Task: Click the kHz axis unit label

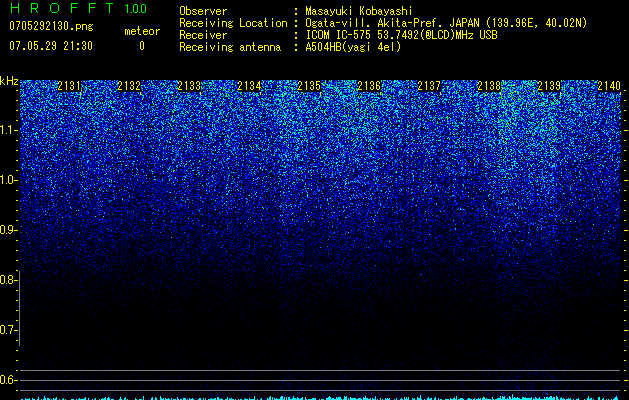Action: point(9,81)
